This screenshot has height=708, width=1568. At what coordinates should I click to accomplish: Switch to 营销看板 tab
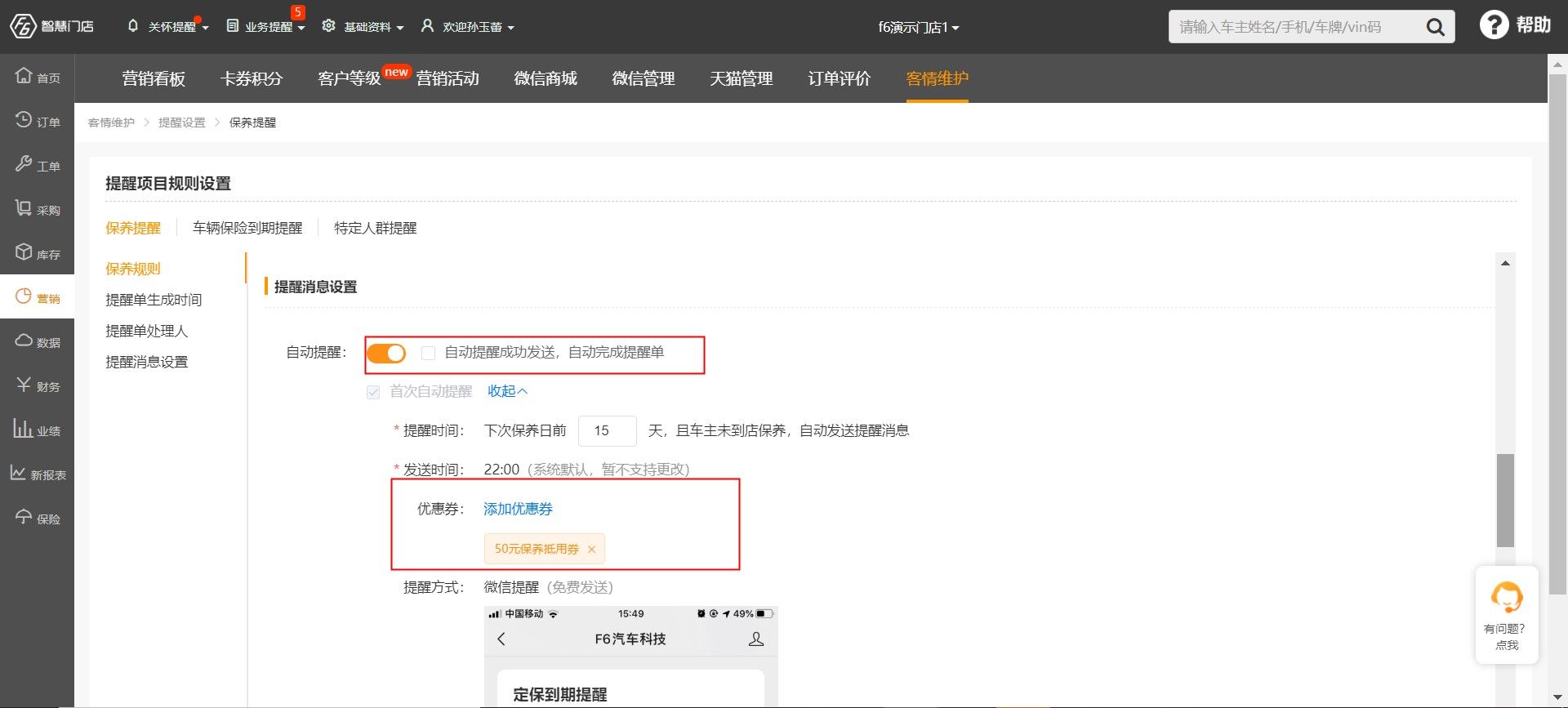pyautogui.click(x=154, y=78)
